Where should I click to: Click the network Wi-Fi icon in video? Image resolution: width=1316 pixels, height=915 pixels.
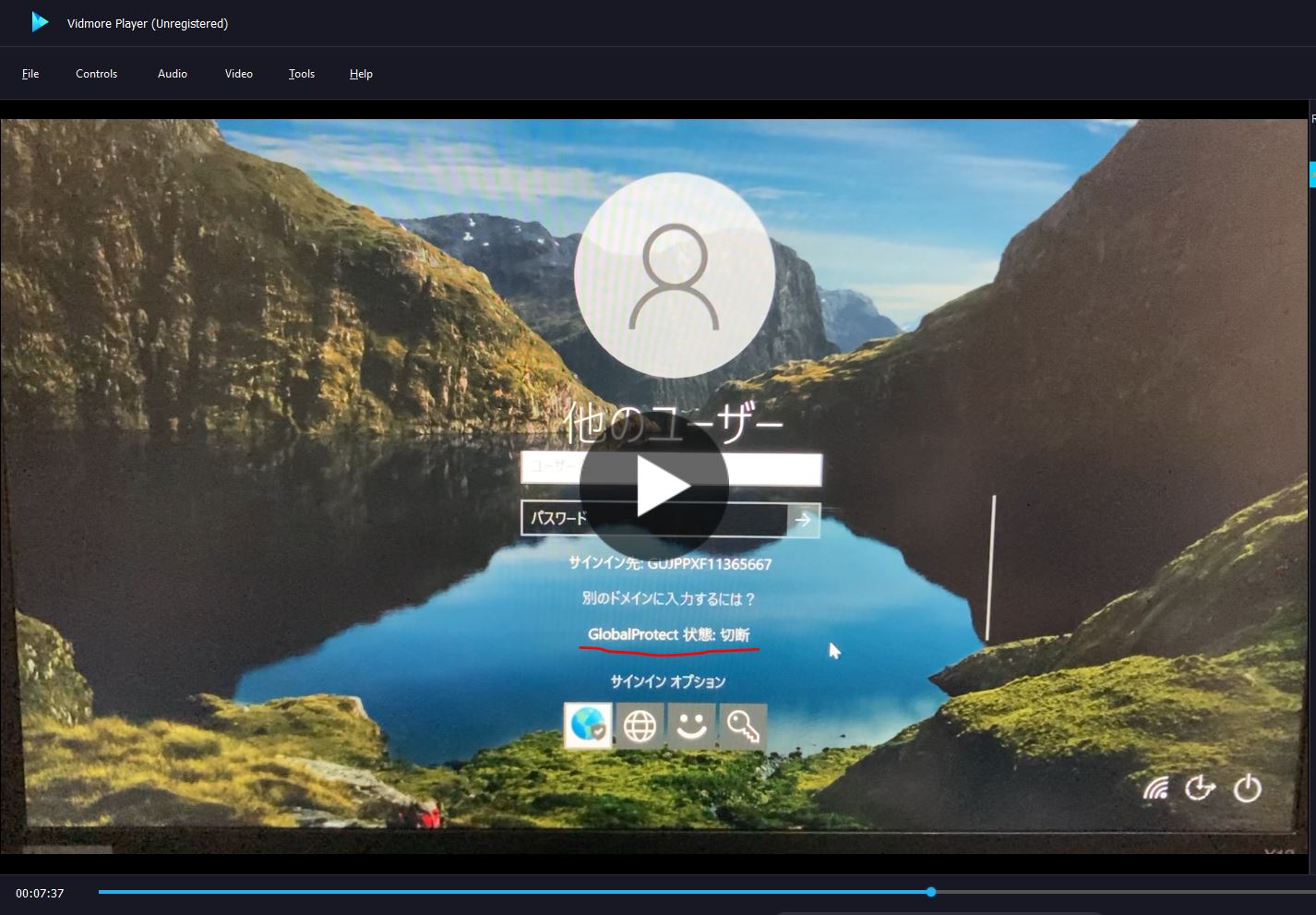click(x=1156, y=788)
